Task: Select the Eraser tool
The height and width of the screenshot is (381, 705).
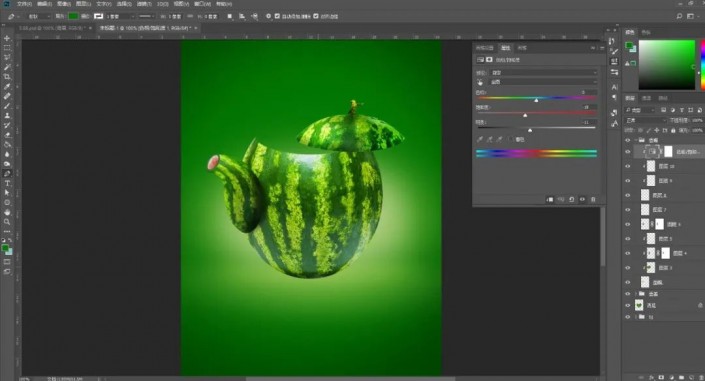Action: (x=7, y=134)
